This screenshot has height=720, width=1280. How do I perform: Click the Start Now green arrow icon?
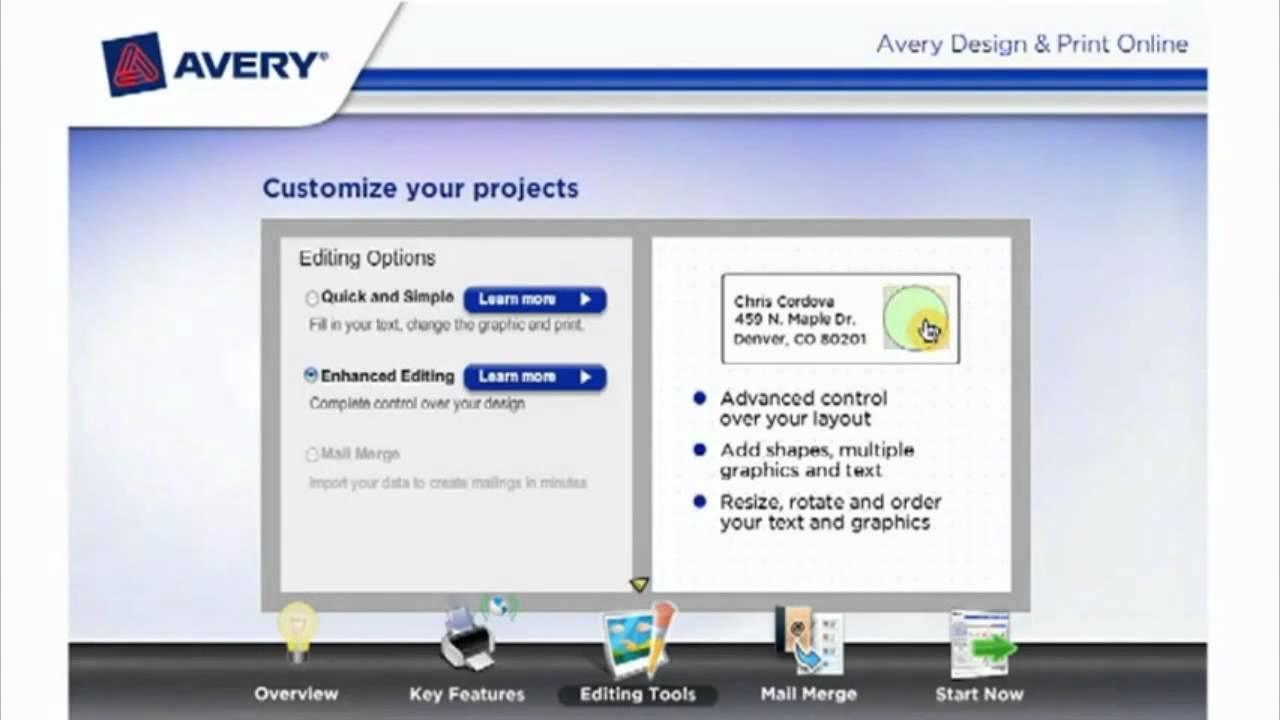pos(982,643)
